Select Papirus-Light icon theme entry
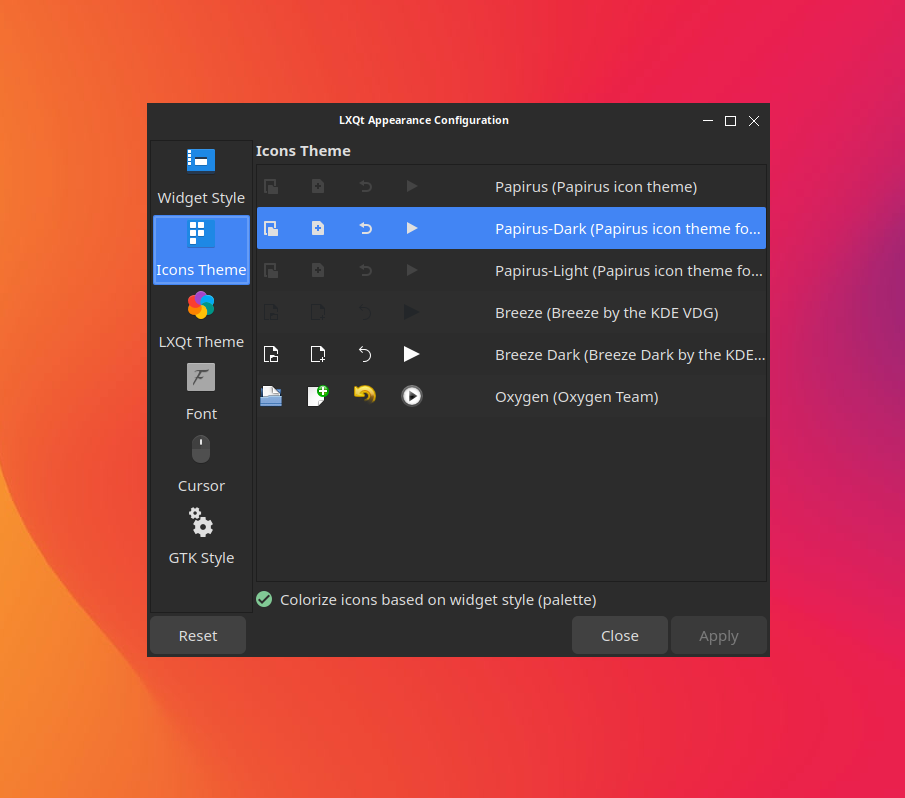 tap(628, 271)
